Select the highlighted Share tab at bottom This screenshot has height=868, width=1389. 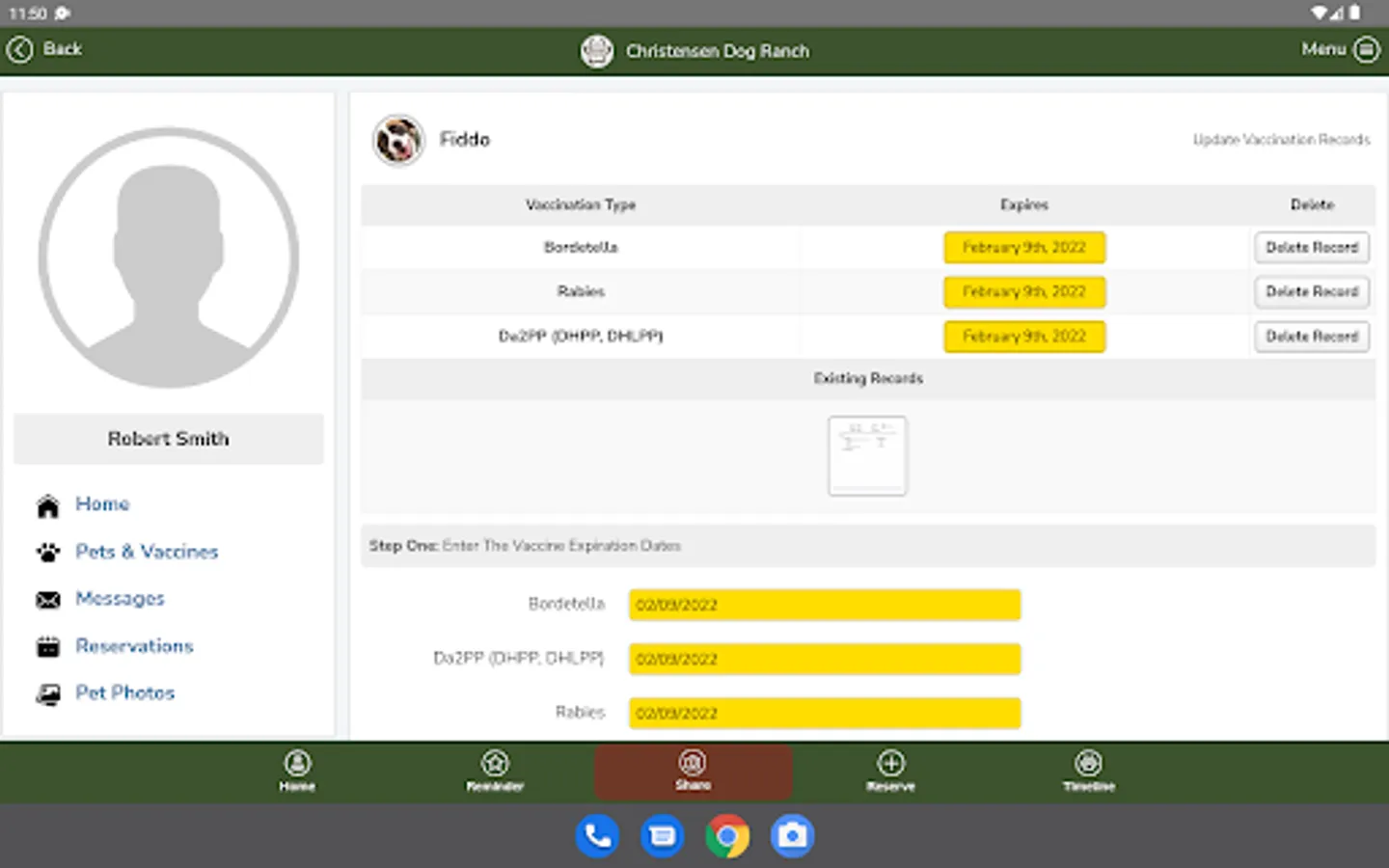pyautogui.click(x=693, y=772)
